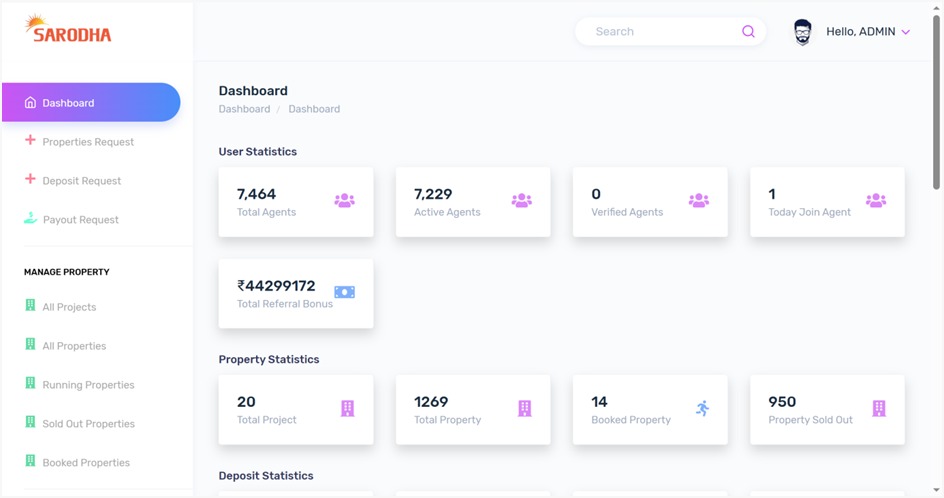Viewport: 944px width, 498px height.
Task: Click the home icon beside Dashboard
Action: pos(30,102)
